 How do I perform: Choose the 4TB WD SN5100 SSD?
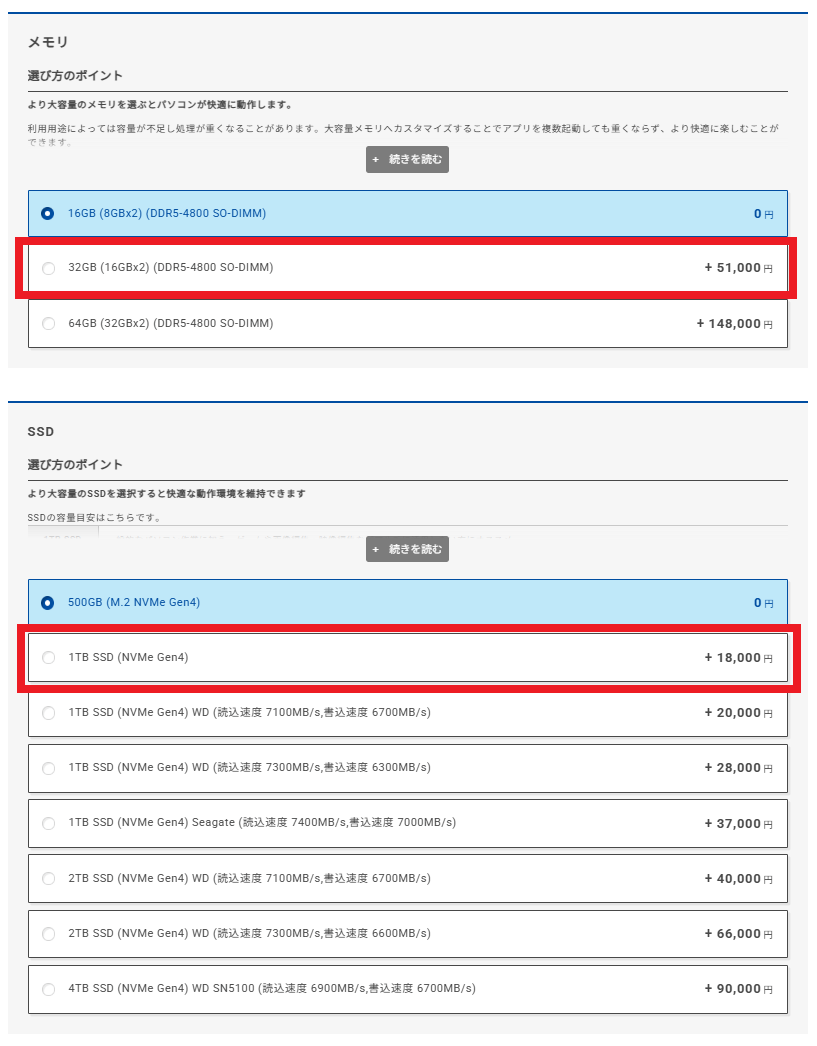point(48,989)
